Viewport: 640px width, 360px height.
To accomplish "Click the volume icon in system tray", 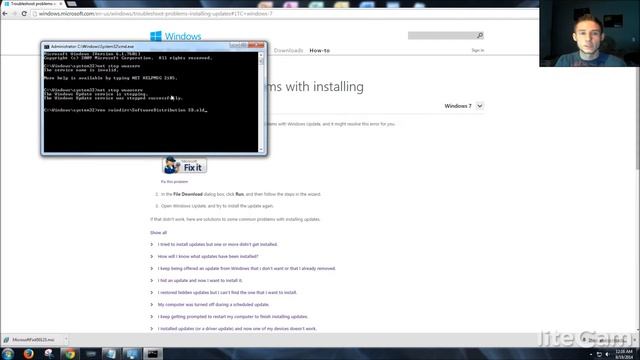I will tap(607, 354).
